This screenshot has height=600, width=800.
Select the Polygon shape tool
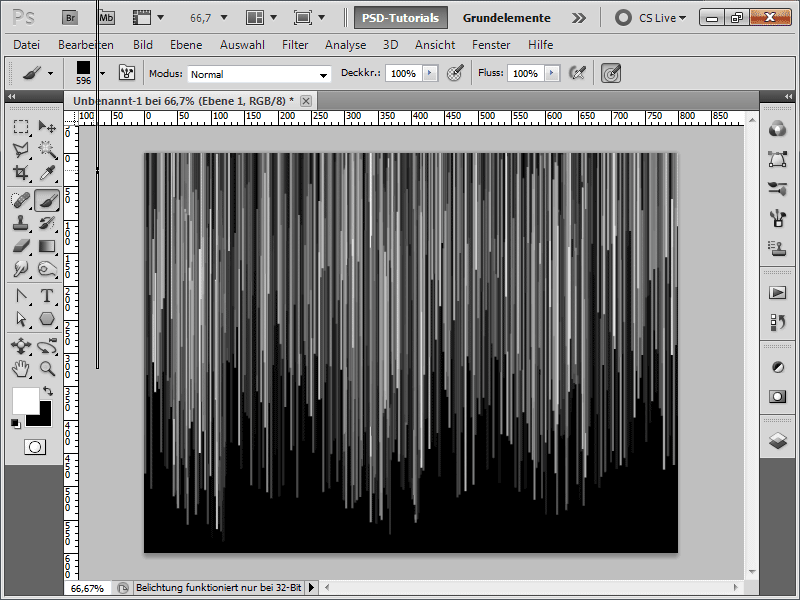point(47,319)
